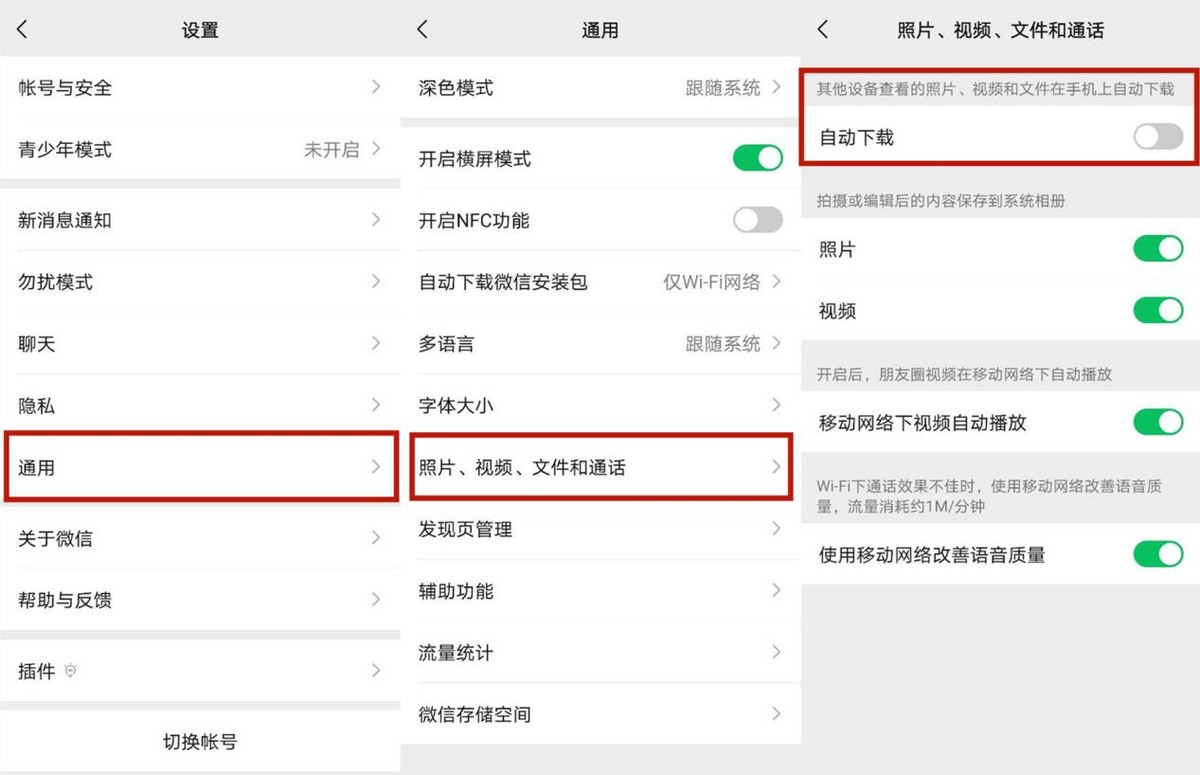Toggle off saving 视频 to system album

coord(1156,311)
